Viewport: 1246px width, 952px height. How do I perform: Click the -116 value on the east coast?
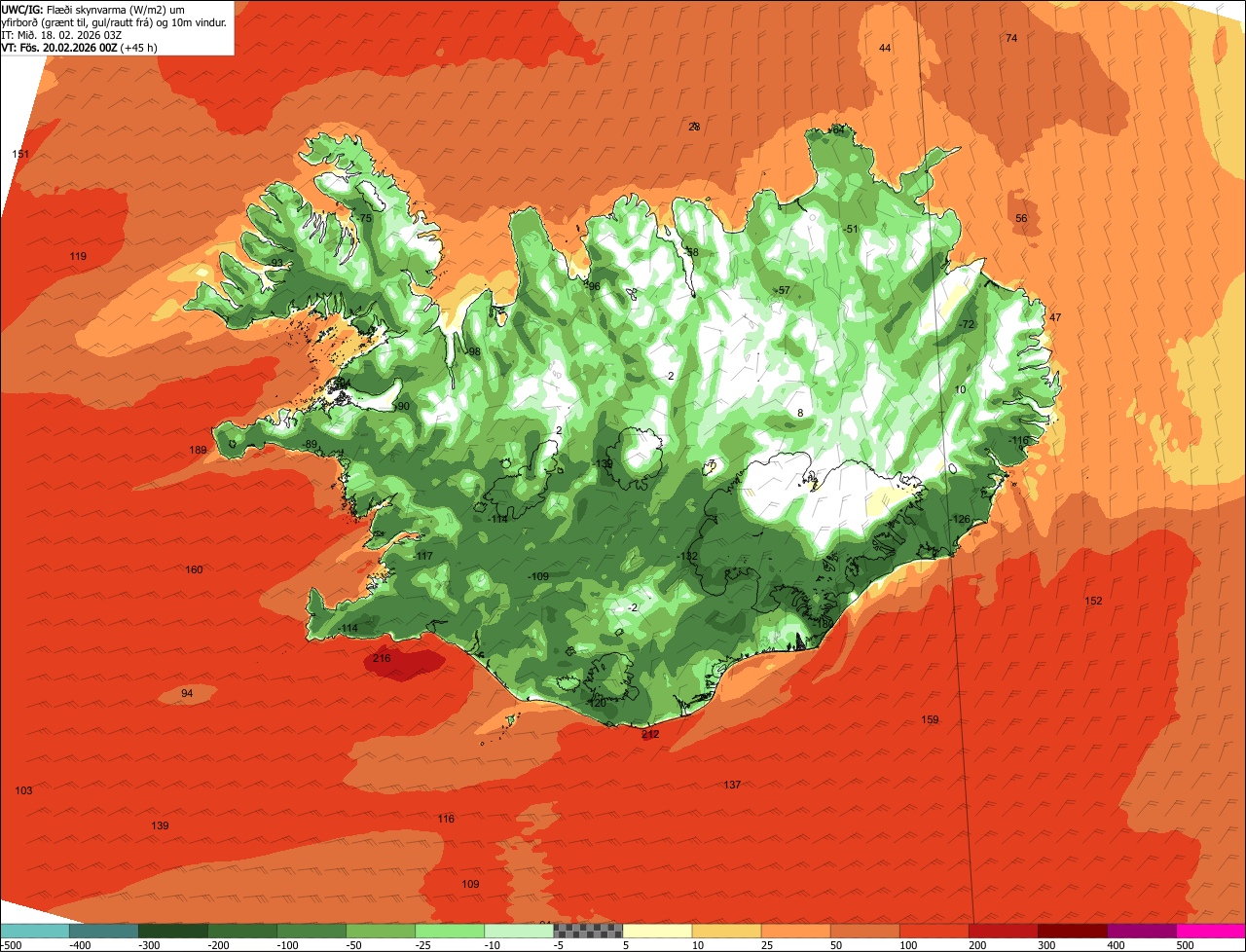pyautogui.click(x=1018, y=442)
